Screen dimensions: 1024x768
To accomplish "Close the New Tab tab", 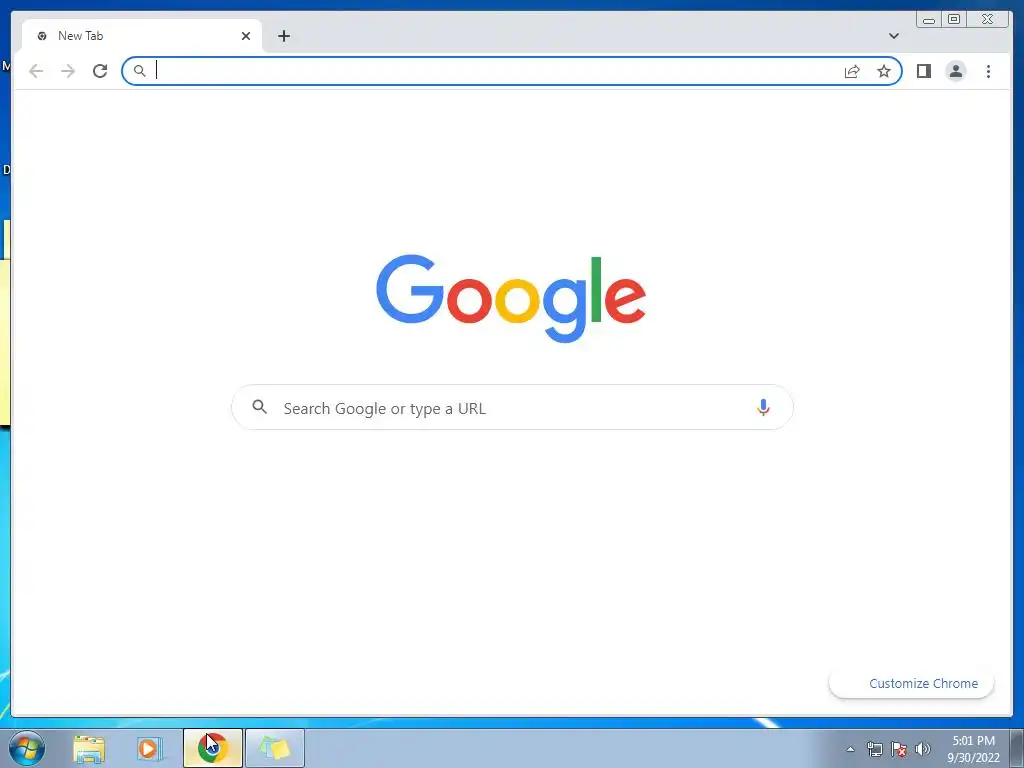I will click(246, 37).
